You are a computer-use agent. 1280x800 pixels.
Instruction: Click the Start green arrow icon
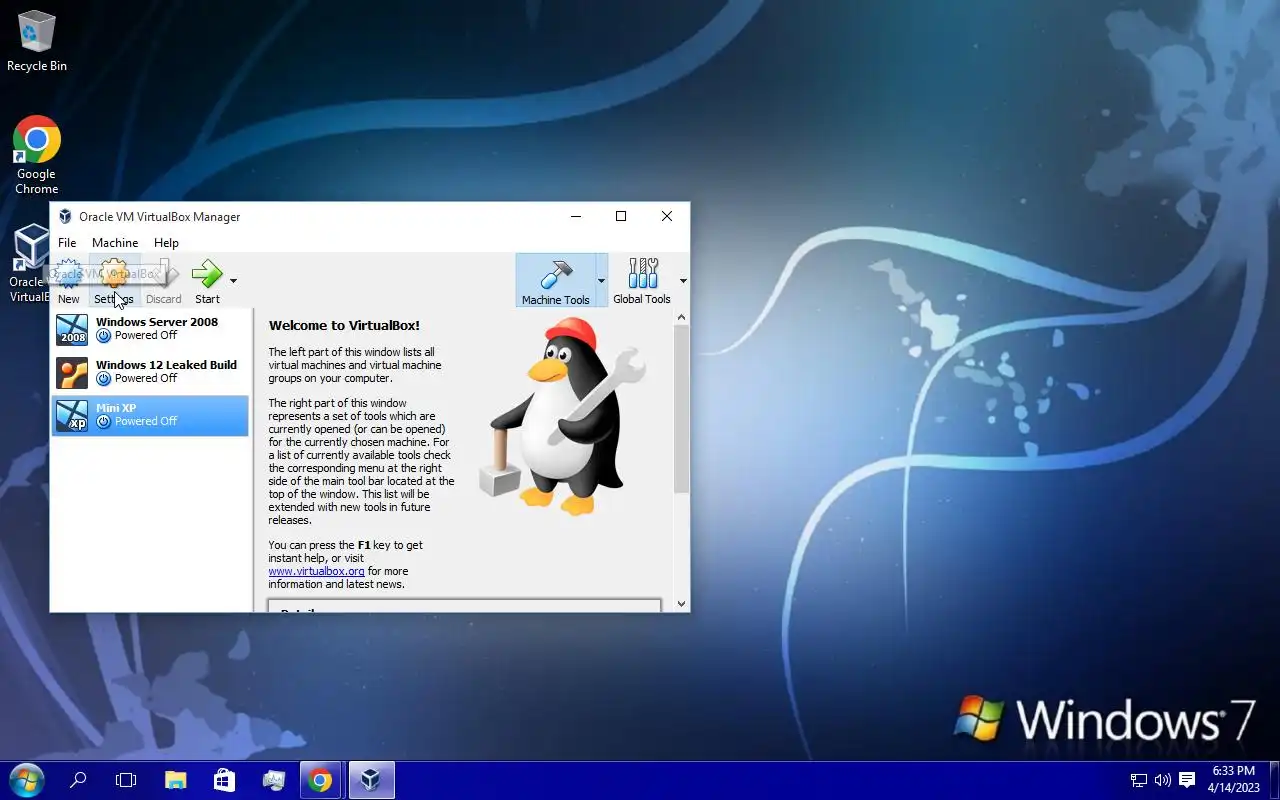(x=207, y=274)
